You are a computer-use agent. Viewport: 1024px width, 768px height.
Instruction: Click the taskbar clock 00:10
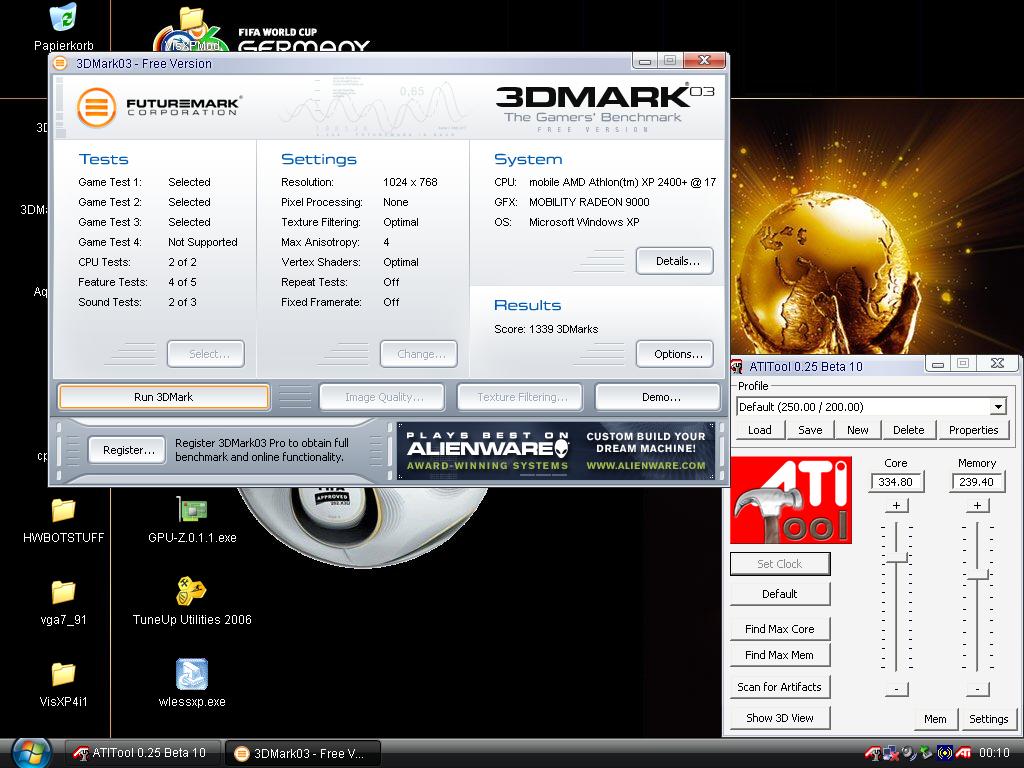994,753
